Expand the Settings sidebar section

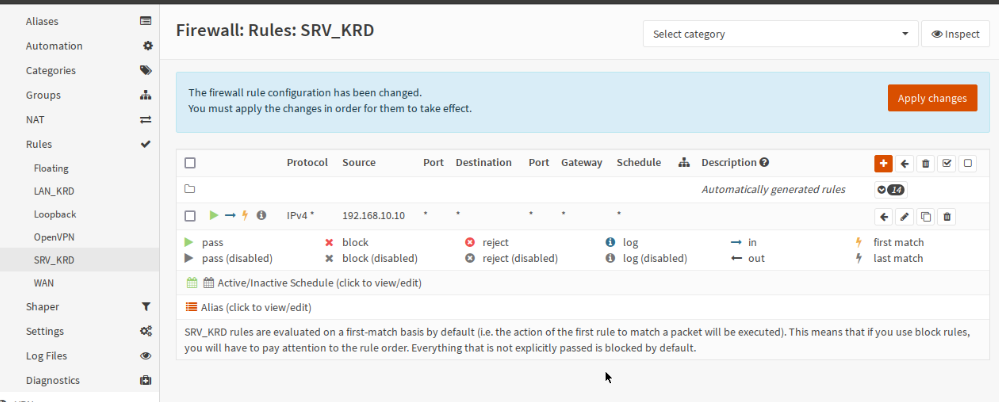click(x=45, y=331)
